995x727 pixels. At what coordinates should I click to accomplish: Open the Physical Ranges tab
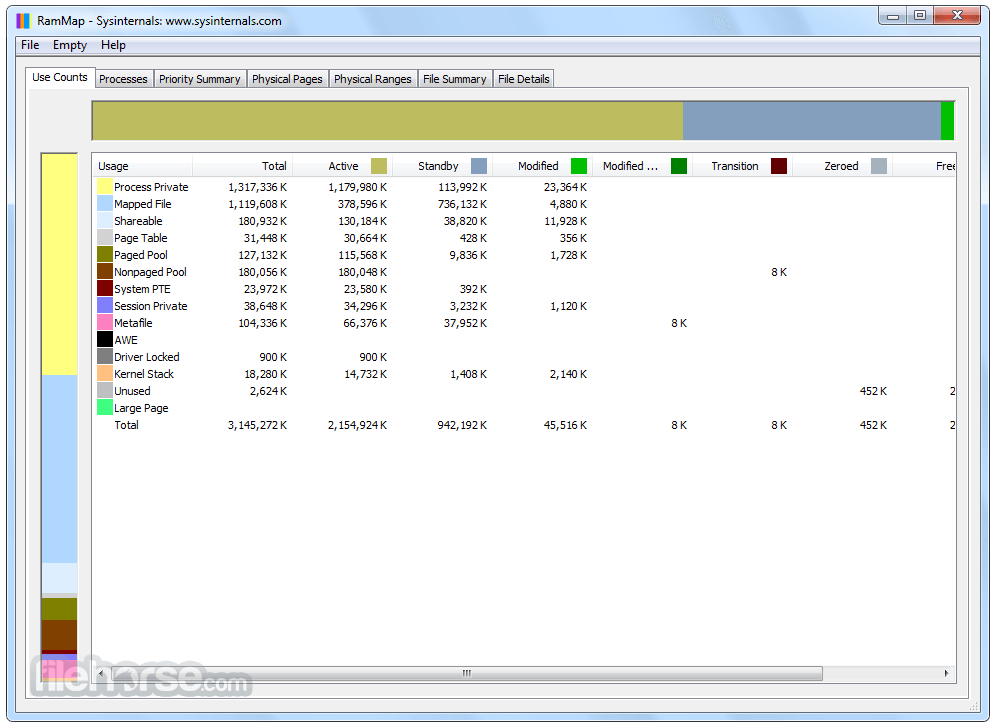372,79
